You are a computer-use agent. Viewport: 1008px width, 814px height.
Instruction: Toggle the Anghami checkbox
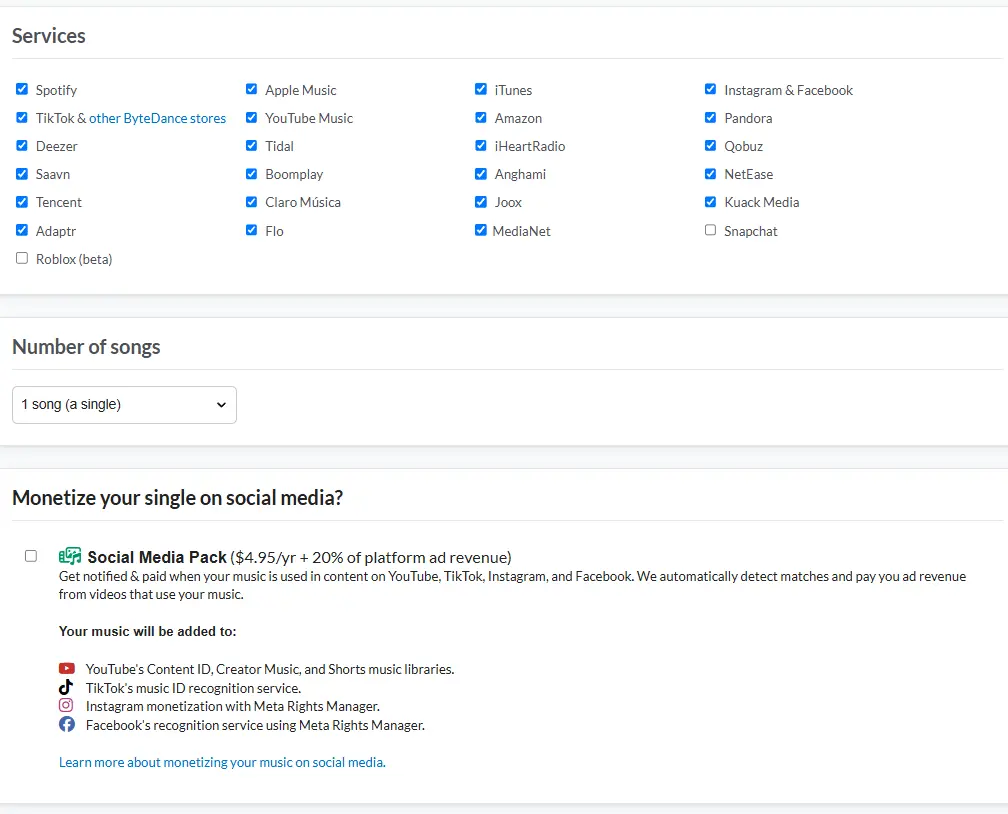click(x=481, y=174)
